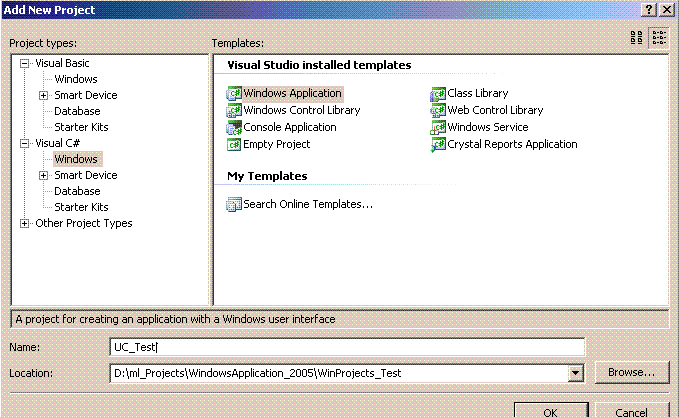Close the Add New Project dialog
The height and width of the screenshot is (418, 679).
pyautogui.click(x=667, y=10)
